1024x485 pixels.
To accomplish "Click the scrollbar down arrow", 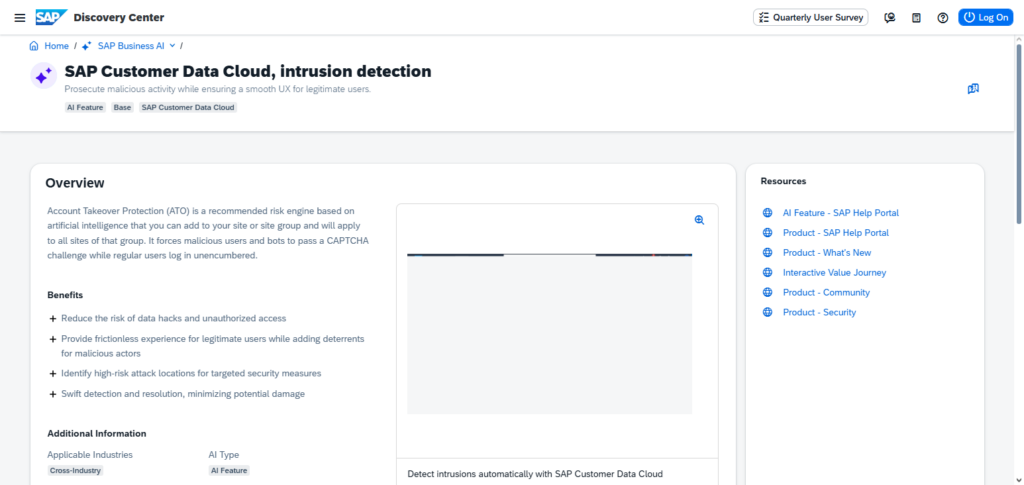I will (1018, 480).
